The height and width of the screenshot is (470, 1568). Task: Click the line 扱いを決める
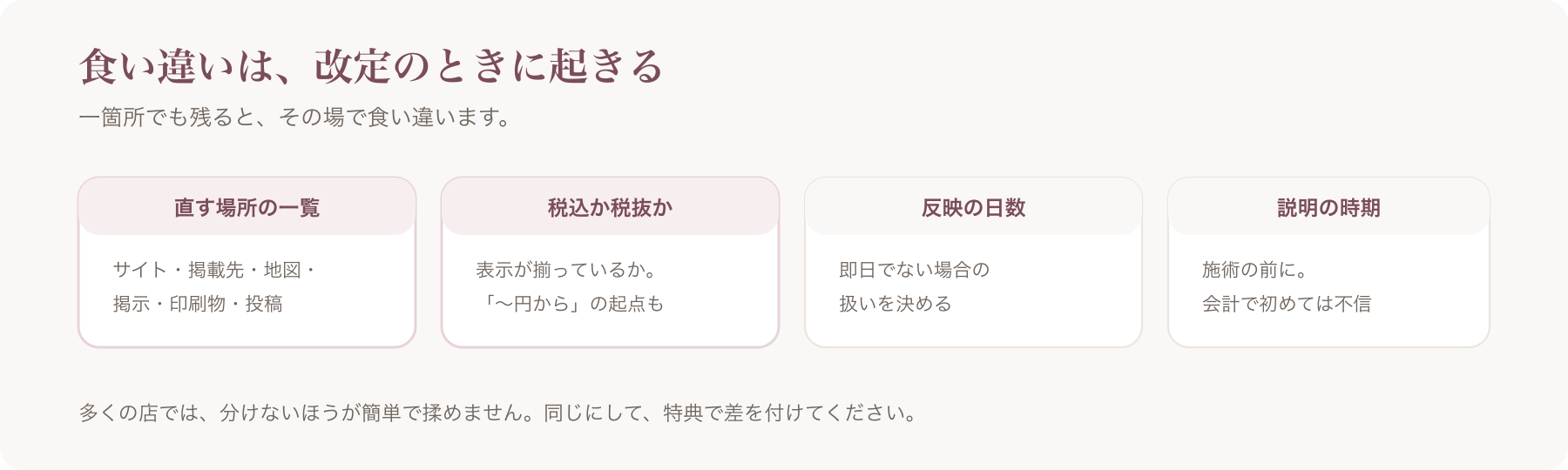click(896, 304)
